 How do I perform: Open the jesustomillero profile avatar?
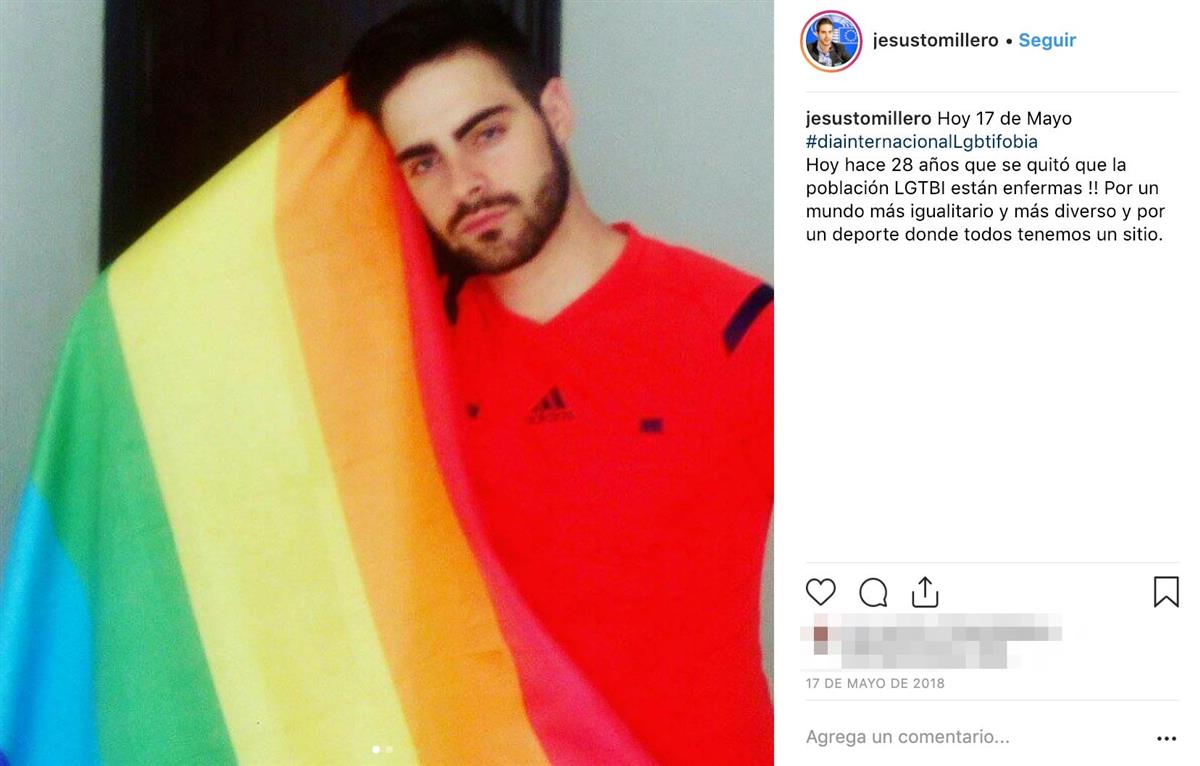coord(831,41)
